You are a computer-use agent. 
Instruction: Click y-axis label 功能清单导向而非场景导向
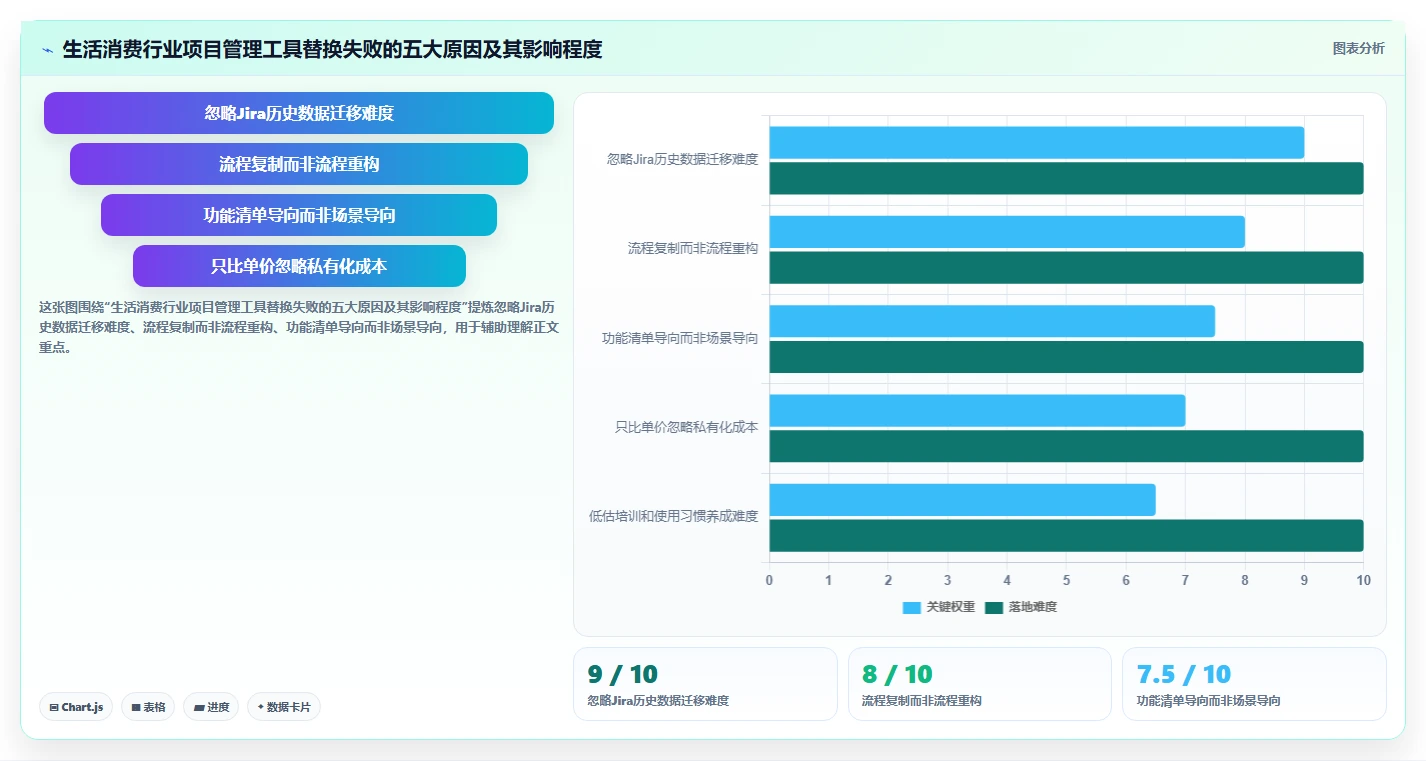click(x=680, y=338)
